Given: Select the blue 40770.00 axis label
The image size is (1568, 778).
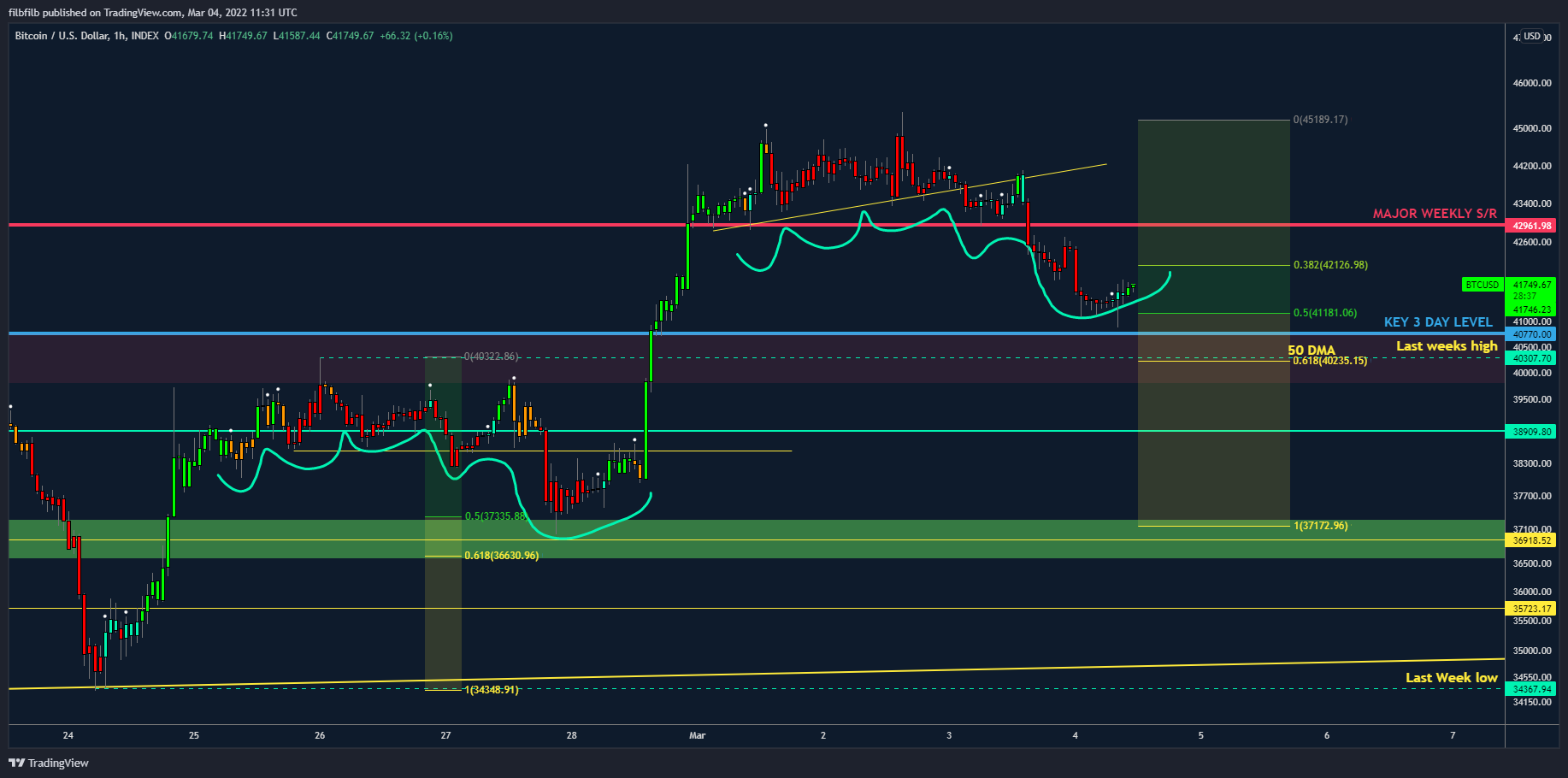Looking at the screenshot, I should 1531,334.
